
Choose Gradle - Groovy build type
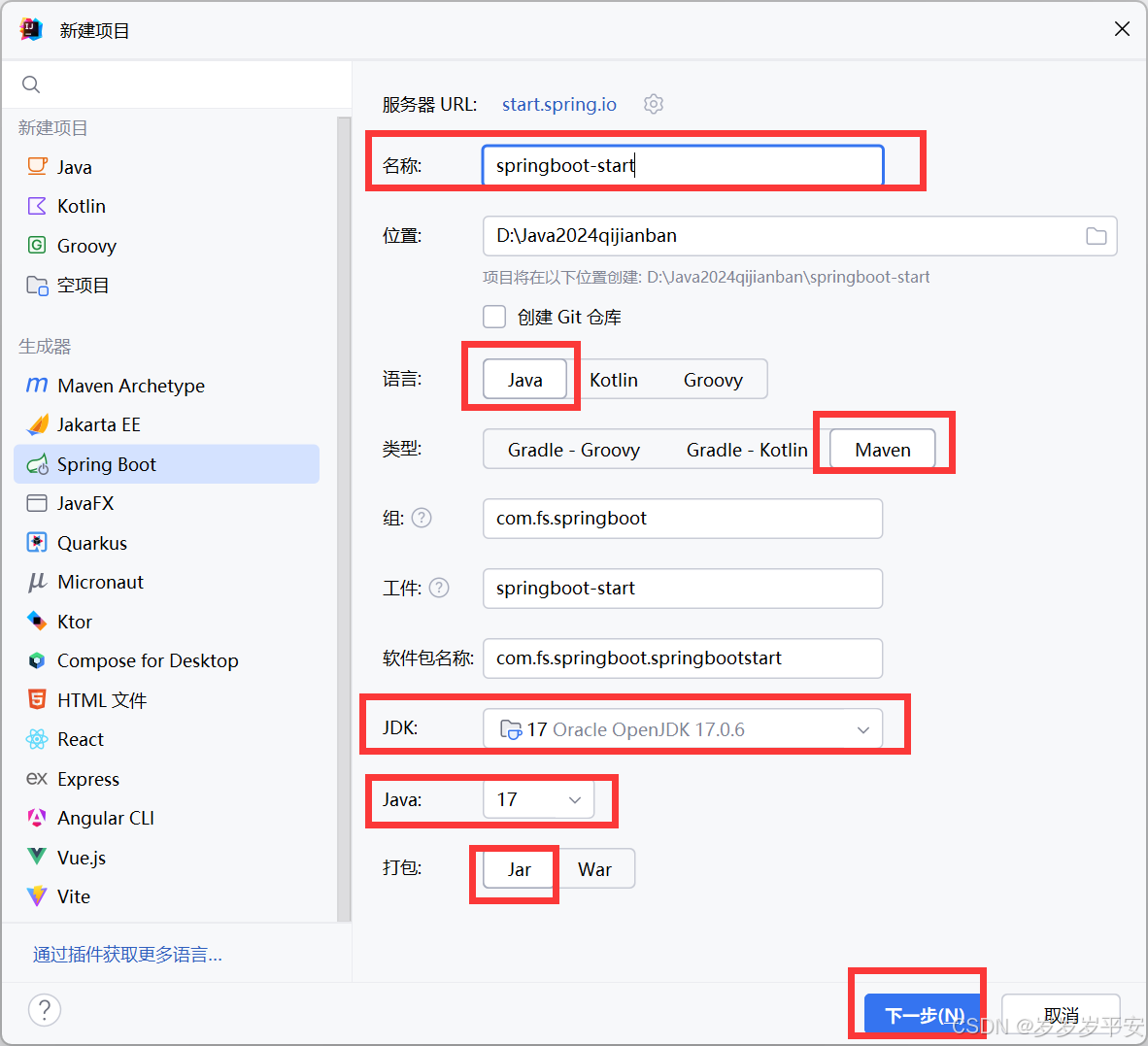click(x=574, y=450)
